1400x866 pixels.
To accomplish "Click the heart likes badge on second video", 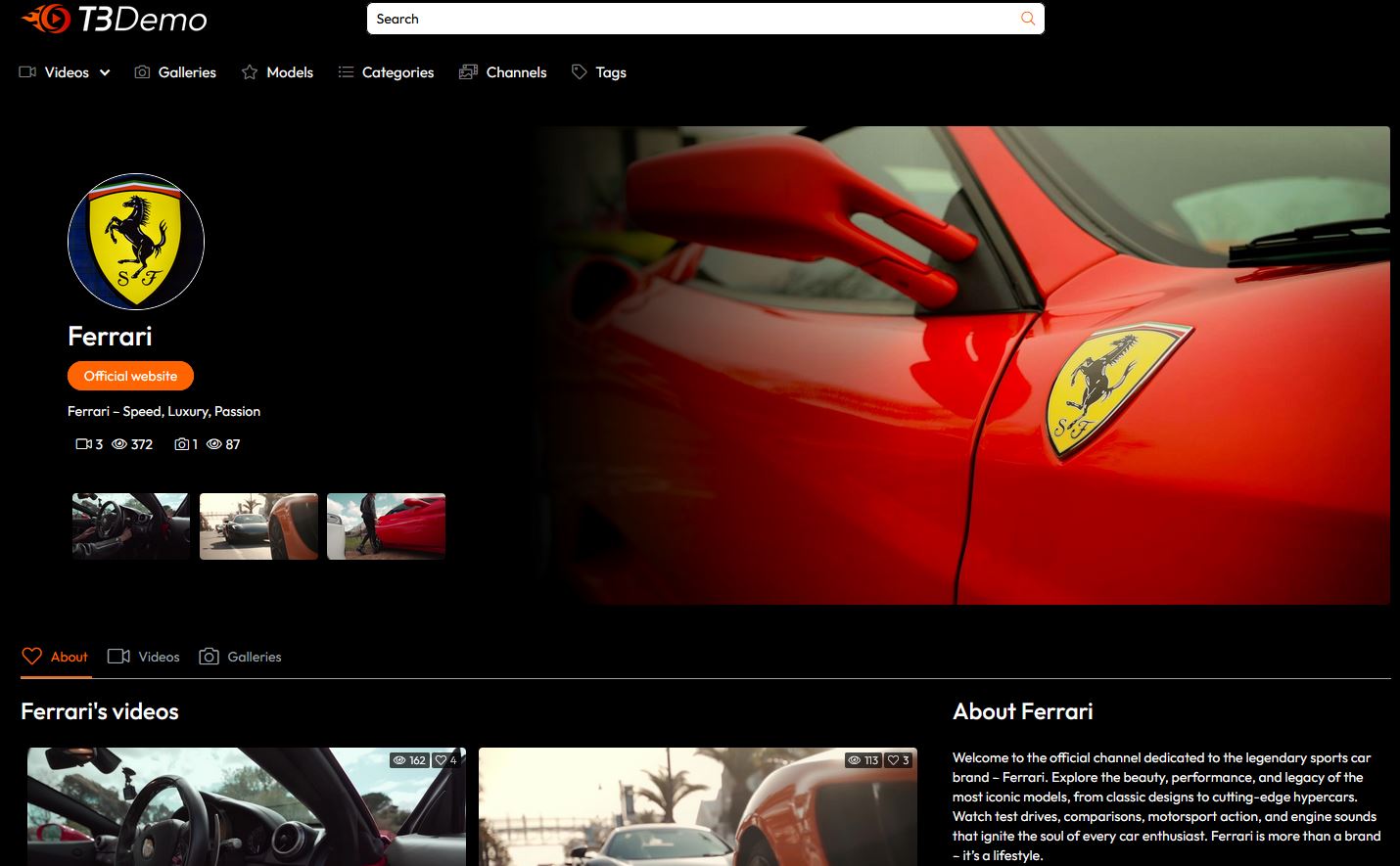I will 899,760.
